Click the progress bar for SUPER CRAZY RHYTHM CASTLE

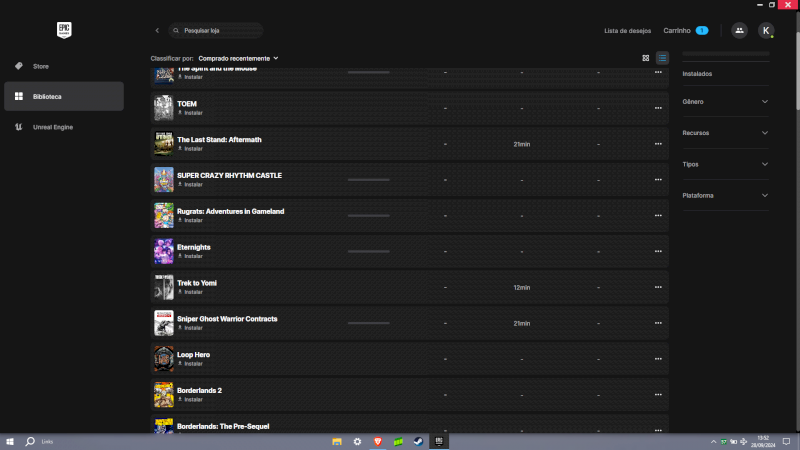click(368, 180)
